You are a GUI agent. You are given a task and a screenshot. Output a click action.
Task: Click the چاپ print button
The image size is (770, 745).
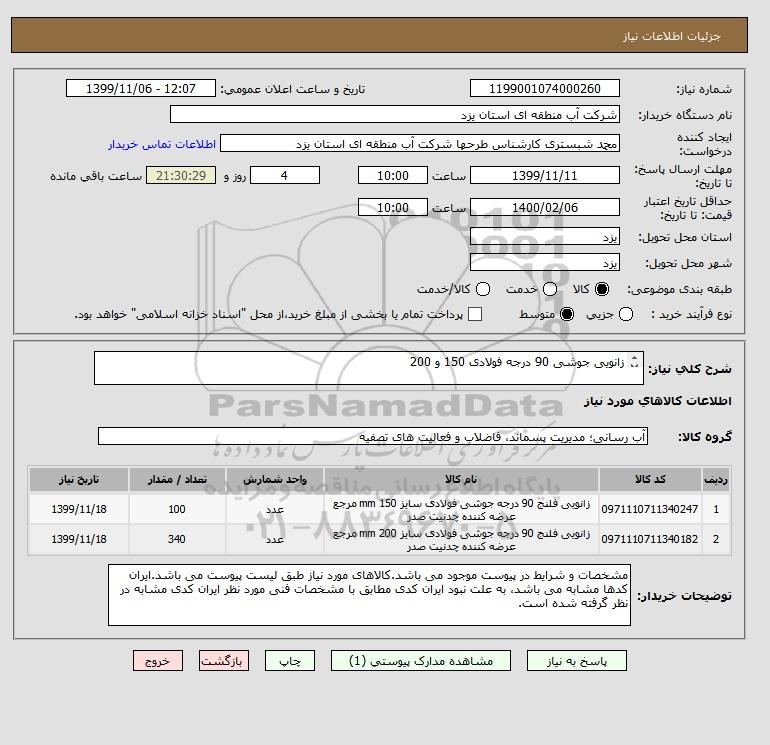pyautogui.click(x=290, y=661)
